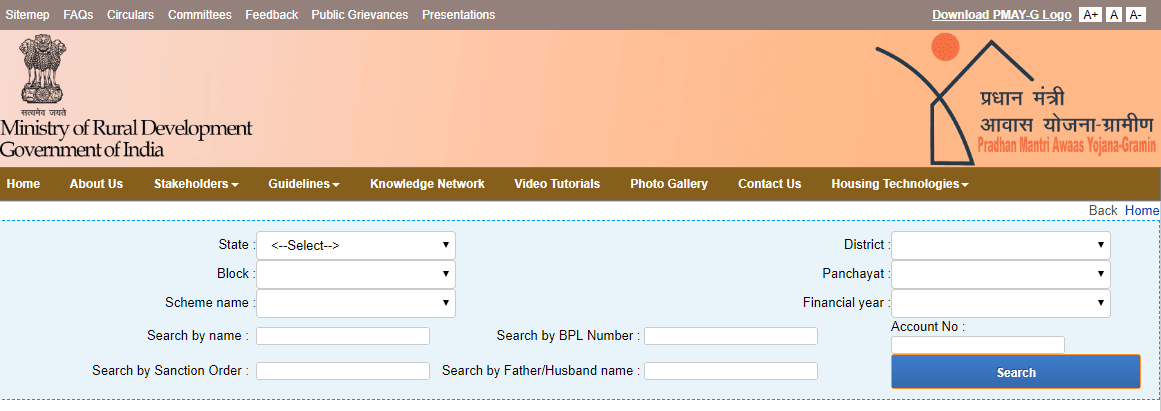The width and height of the screenshot is (1161, 411).
Task: Go to Home in navigation bar
Action: coord(23,184)
